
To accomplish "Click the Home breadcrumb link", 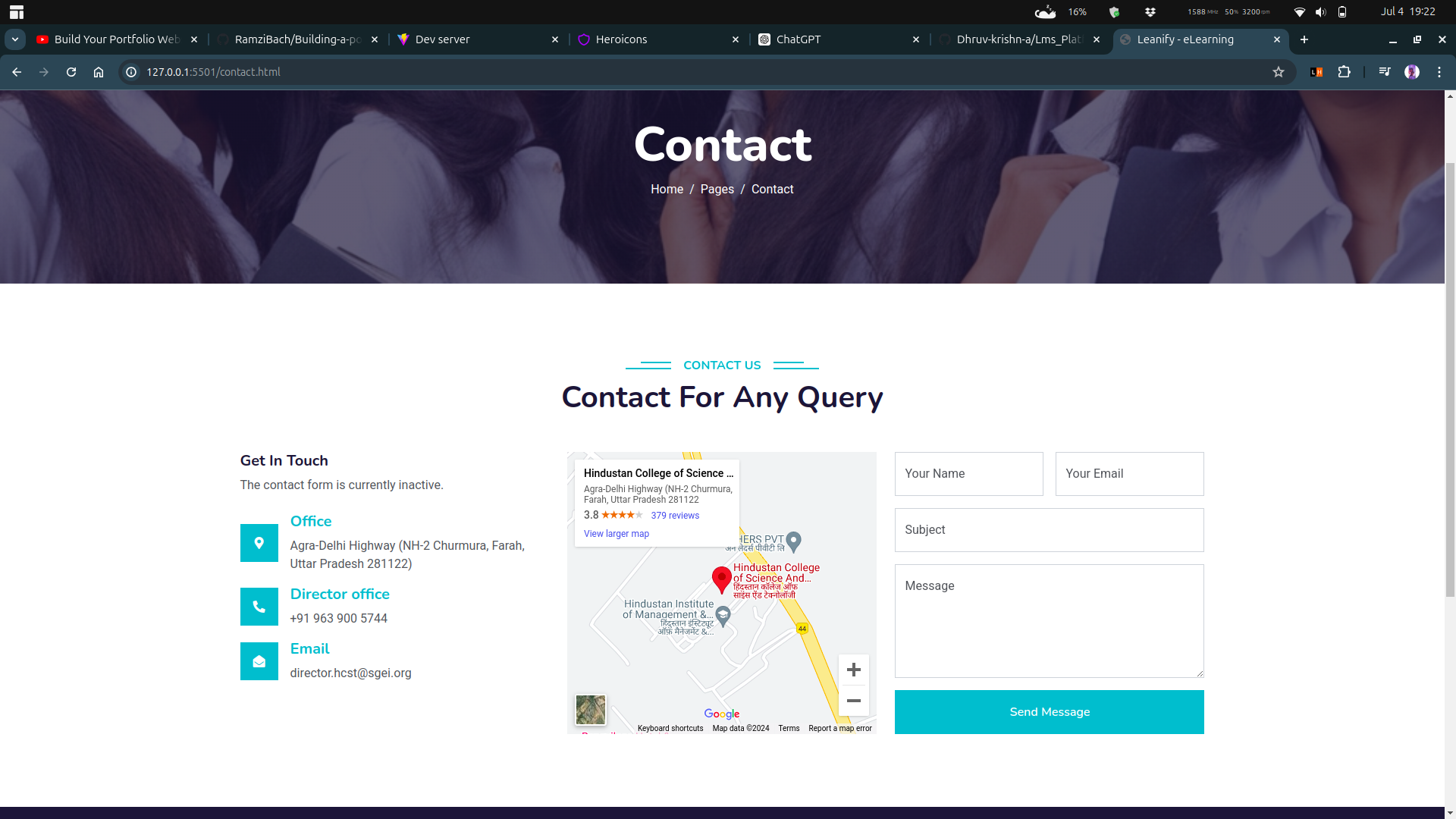I will click(x=667, y=190).
